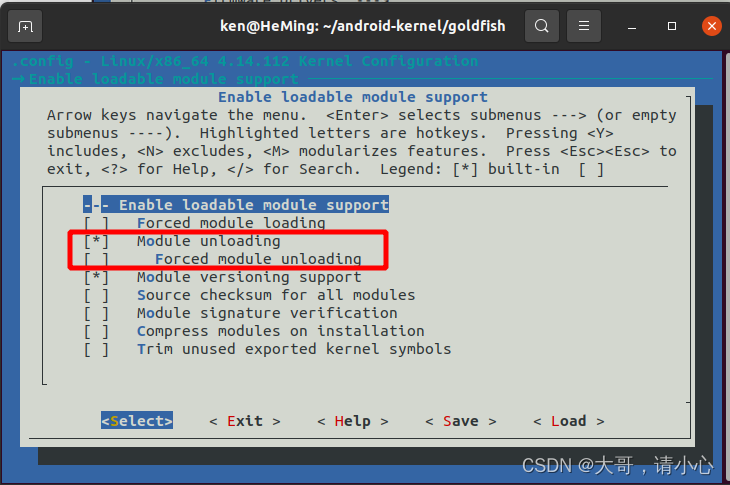Click Compress modules on installation text
Image resolution: width=730 pixels, height=485 pixels.
click(x=281, y=331)
